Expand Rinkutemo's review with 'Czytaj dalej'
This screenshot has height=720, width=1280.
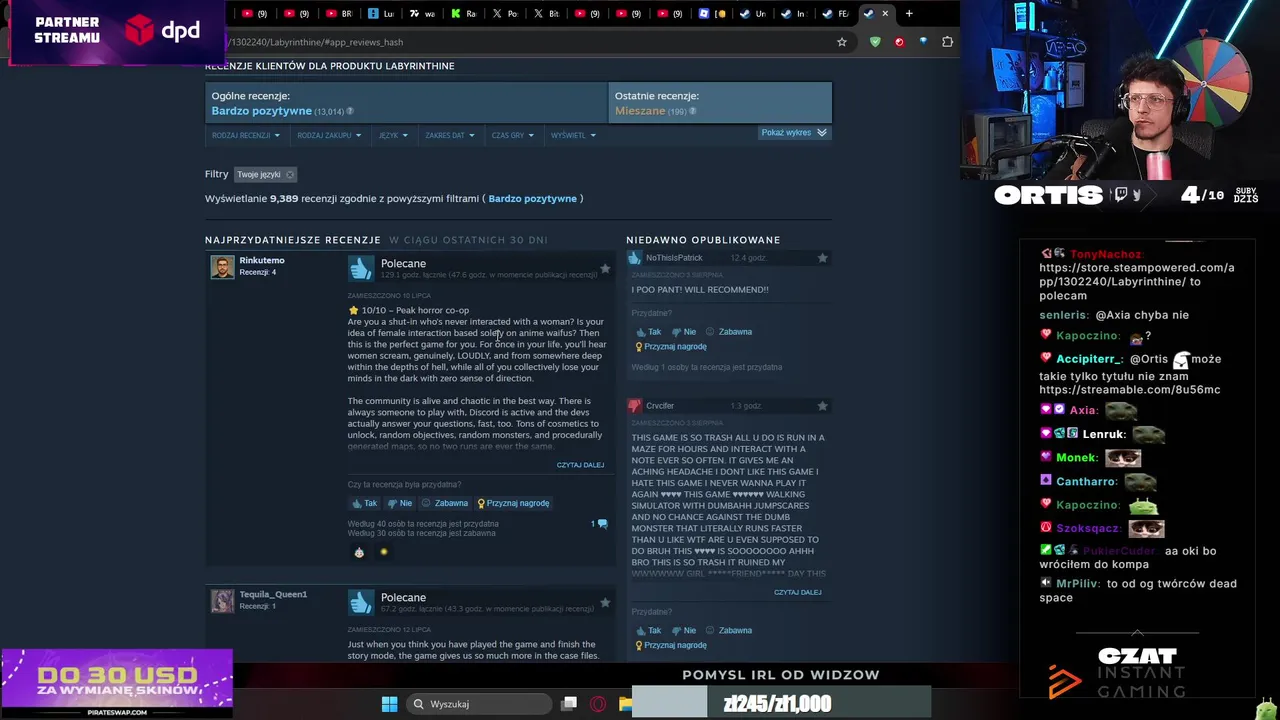[x=580, y=465]
